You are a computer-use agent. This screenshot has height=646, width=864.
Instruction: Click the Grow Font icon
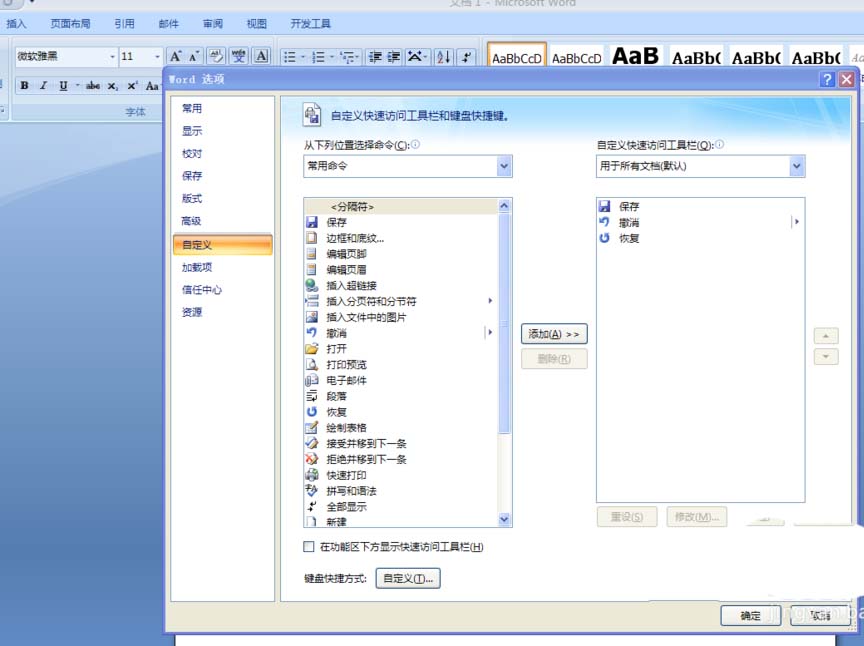click(175, 56)
